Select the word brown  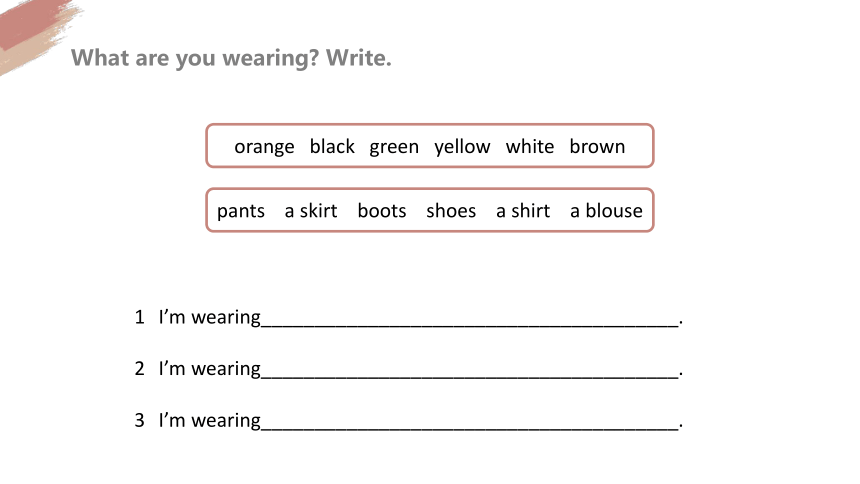pos(597,146)
